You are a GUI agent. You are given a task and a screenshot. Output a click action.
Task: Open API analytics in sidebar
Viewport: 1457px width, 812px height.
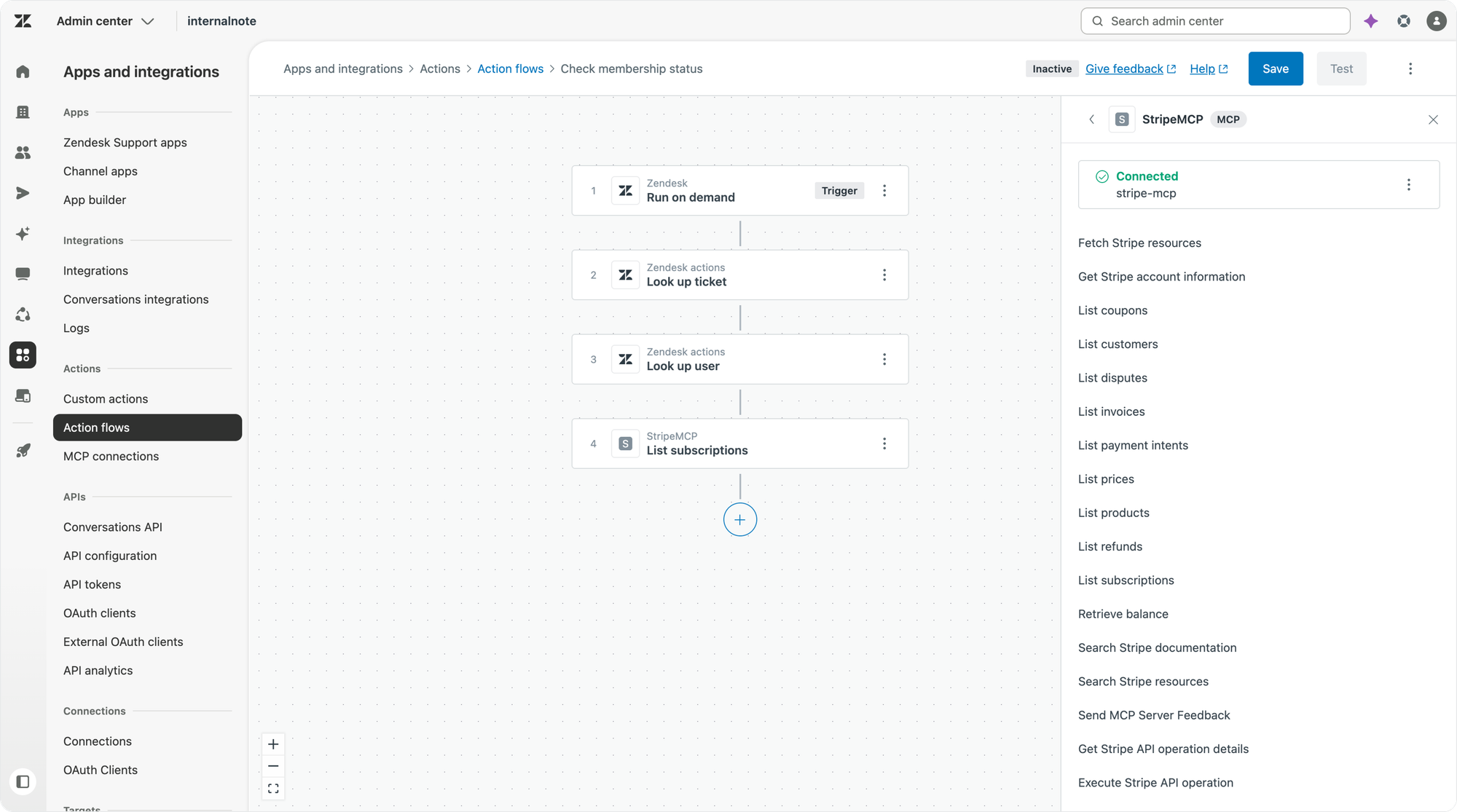click(x=98, y=671)
